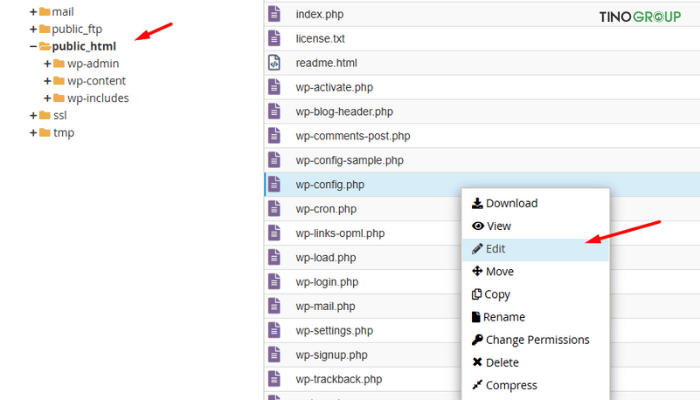The image size is (700, 400).
Task: Click the Copy pages icon
Action: (x=477, y=294)
